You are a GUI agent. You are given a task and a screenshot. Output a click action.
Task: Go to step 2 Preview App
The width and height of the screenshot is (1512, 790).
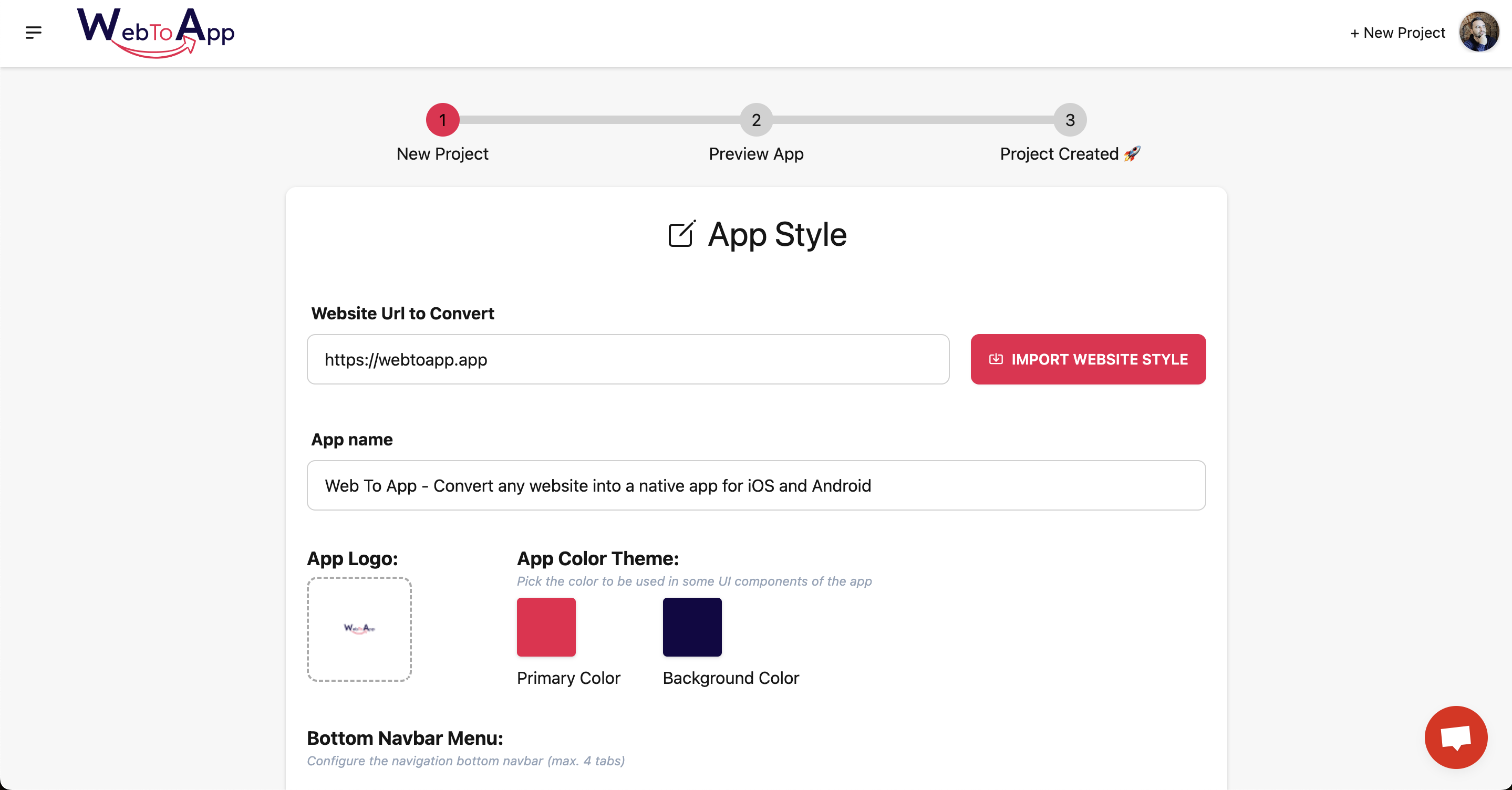point(756,120)
